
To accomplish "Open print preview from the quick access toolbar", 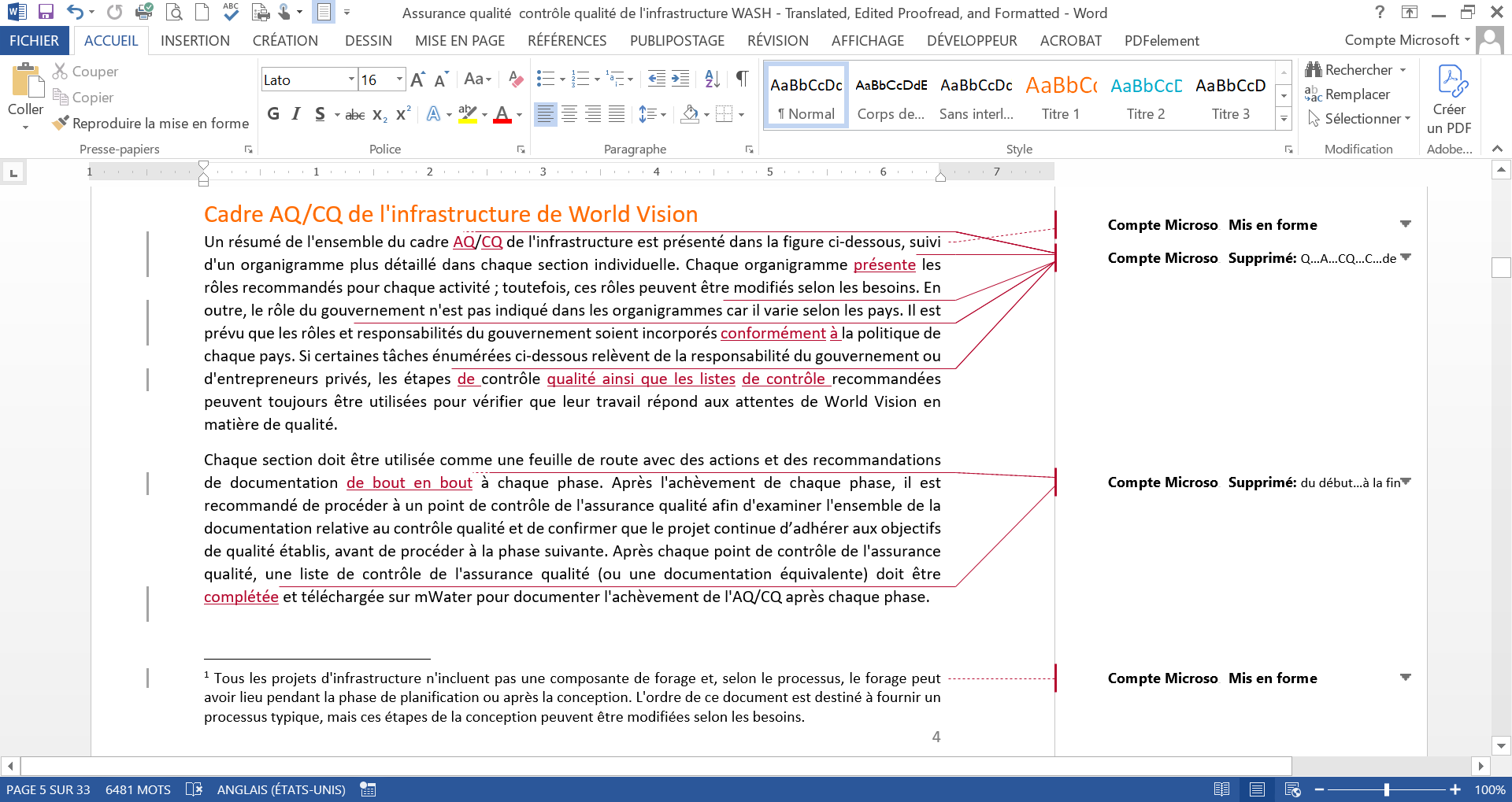I will tap(175, 12).
